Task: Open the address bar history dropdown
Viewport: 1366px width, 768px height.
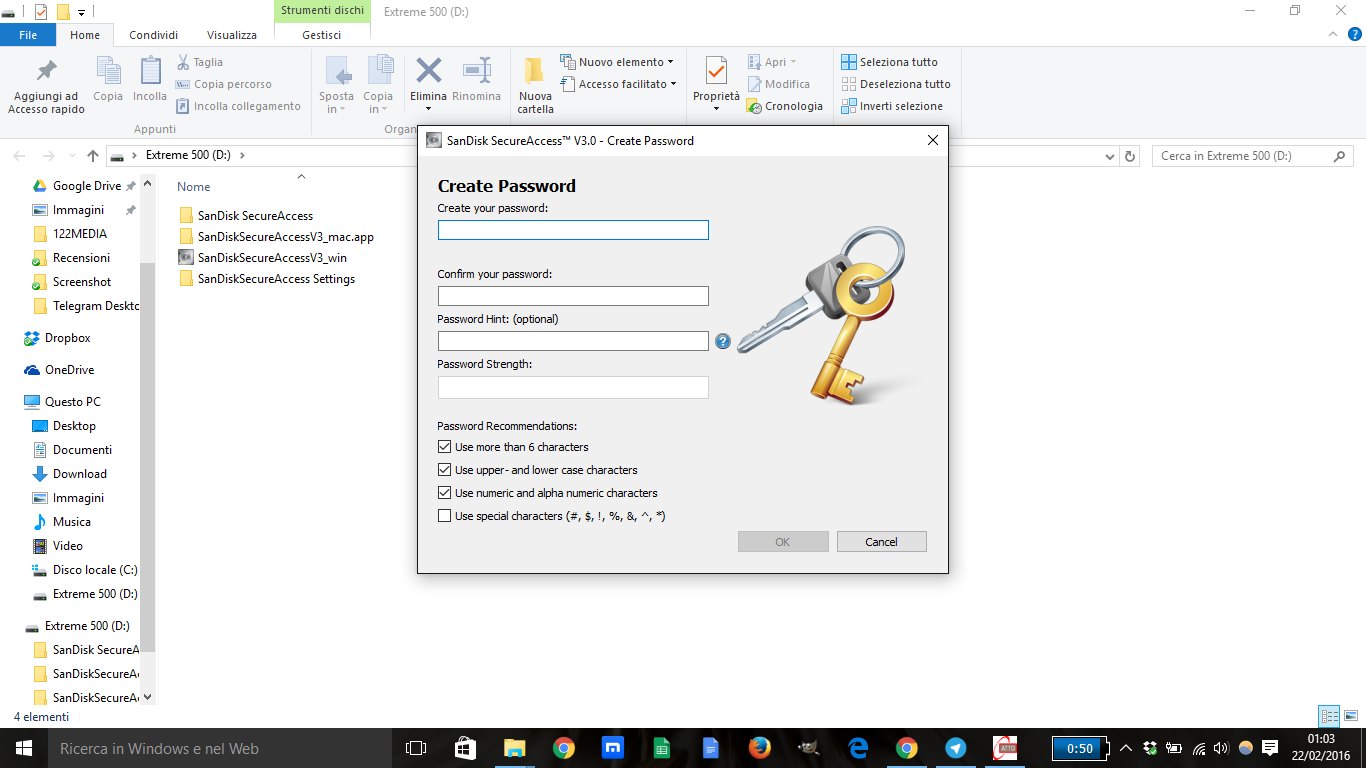Action: click(1110, 156)
